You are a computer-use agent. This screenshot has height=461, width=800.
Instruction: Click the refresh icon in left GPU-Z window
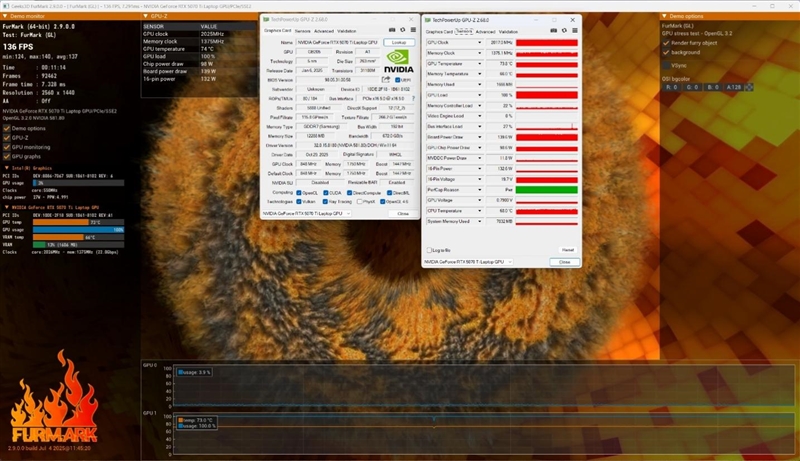pos(401,30)
